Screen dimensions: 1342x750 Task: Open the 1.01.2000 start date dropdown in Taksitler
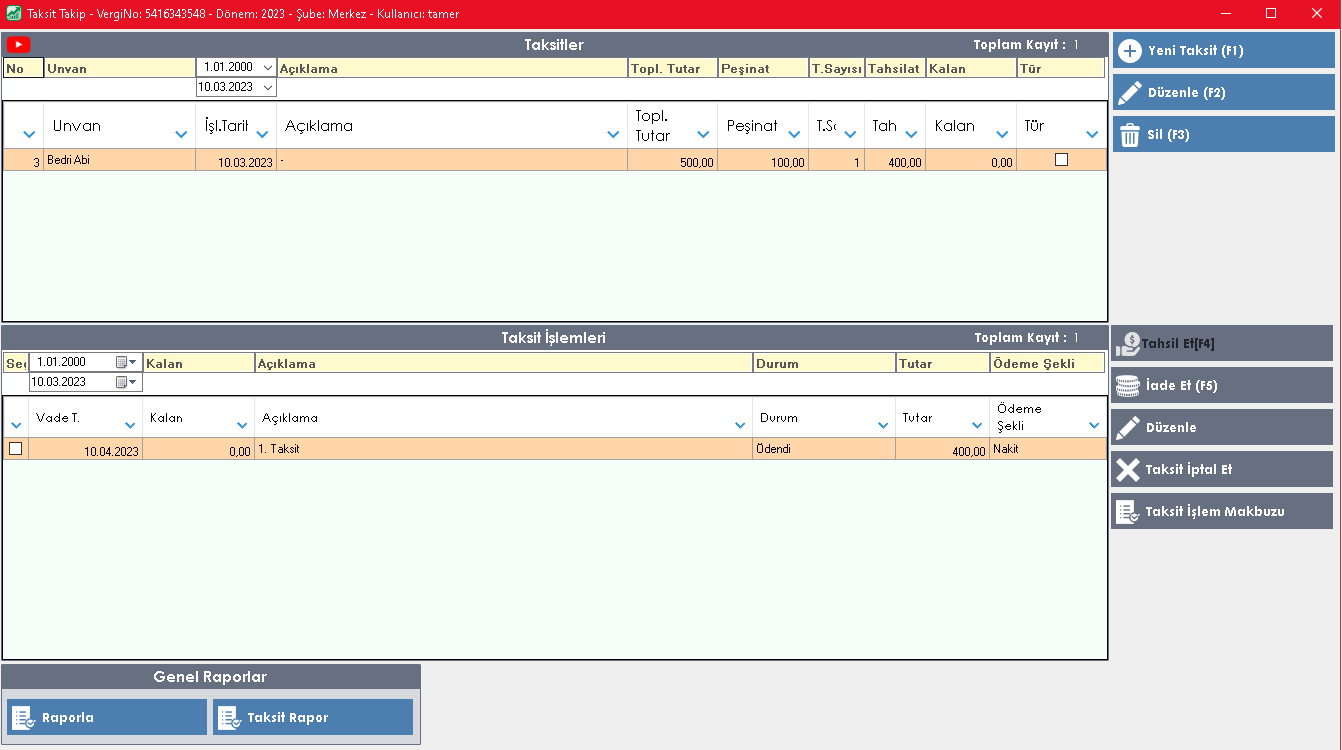[x=267, y=68]
